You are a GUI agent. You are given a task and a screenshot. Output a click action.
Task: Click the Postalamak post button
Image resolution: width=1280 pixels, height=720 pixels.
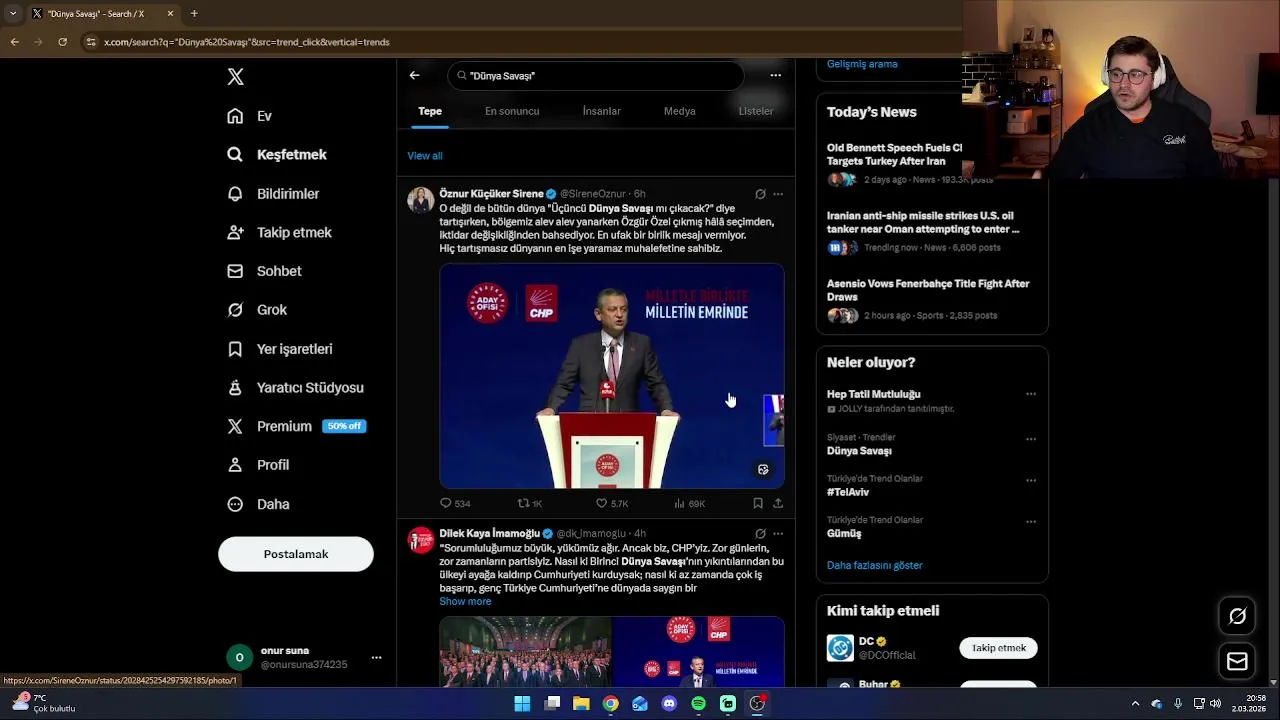tap(296, 554)
